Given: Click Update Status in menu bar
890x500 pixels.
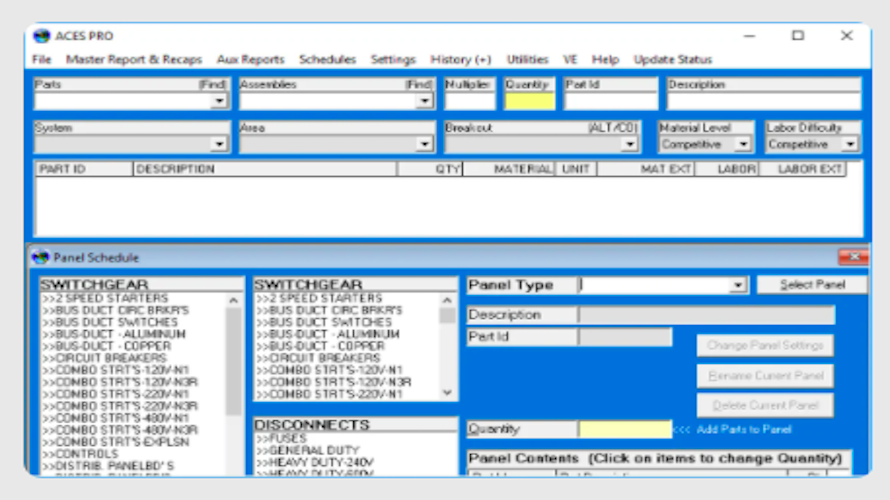Looking at the screenshot, I should click(x=673, y=59).
